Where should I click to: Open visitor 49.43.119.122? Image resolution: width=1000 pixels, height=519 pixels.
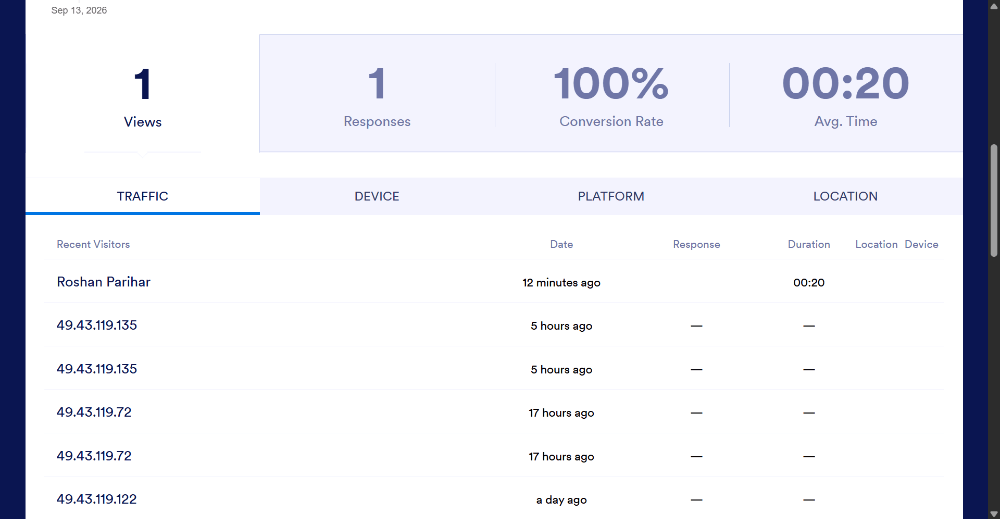(96, 499)
